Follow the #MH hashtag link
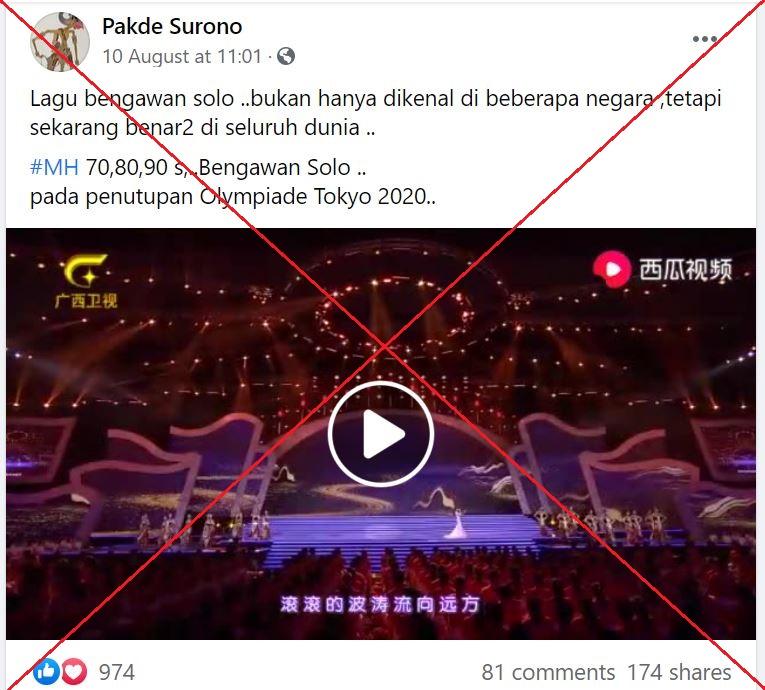The image size is (765, 690). (x=54, y=167)
